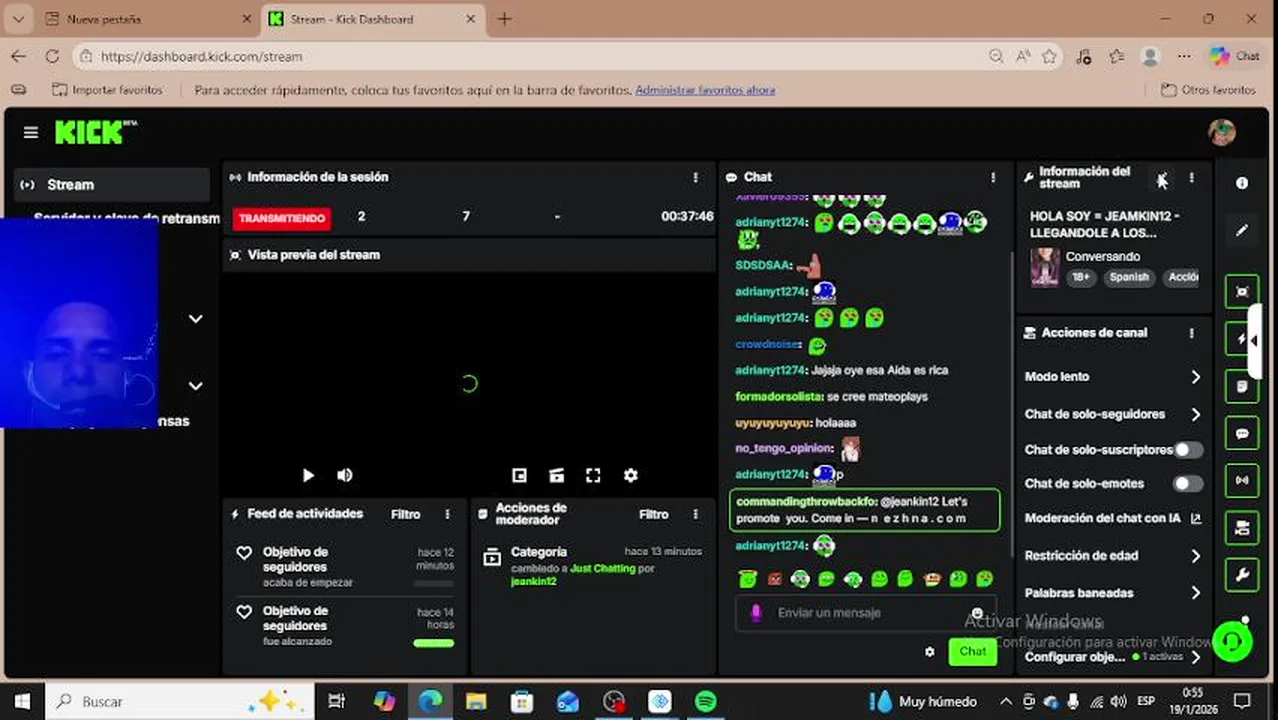The image size is (1278, 720).
Task: Mute the stream preview volume
Action: click(x=345, y=476)
